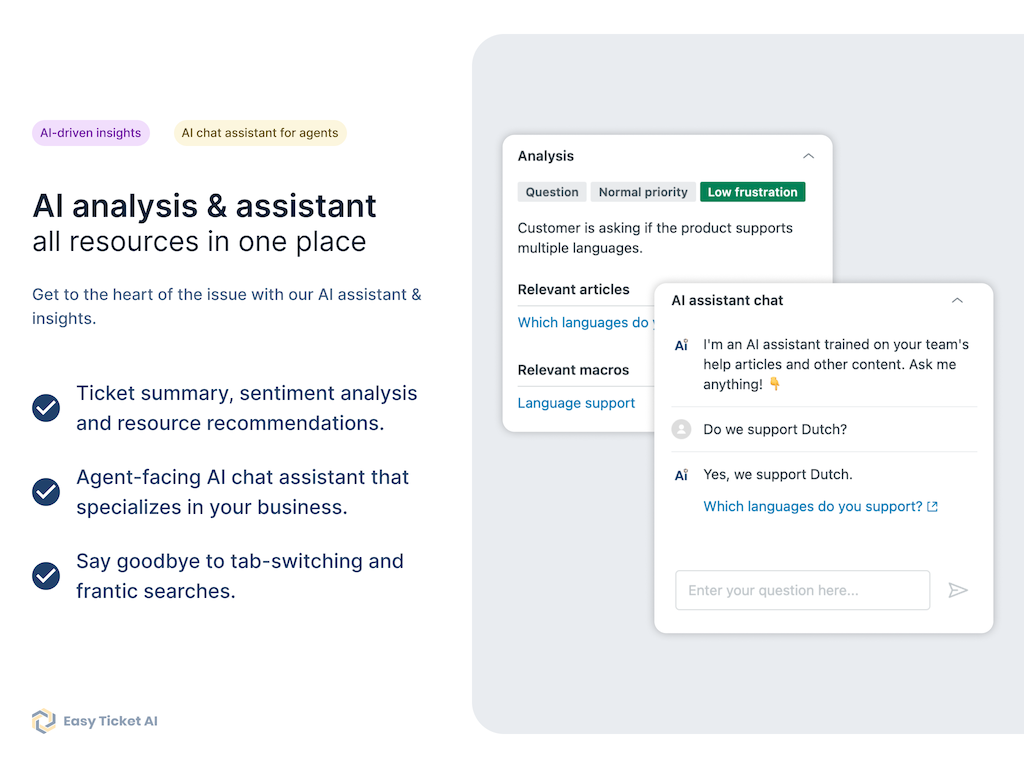The width and height of the screenshot is (1024, 768).
Task: Click the checkmark icon beside 'Ticket summary' bullet
Action: tap(46, 408)
